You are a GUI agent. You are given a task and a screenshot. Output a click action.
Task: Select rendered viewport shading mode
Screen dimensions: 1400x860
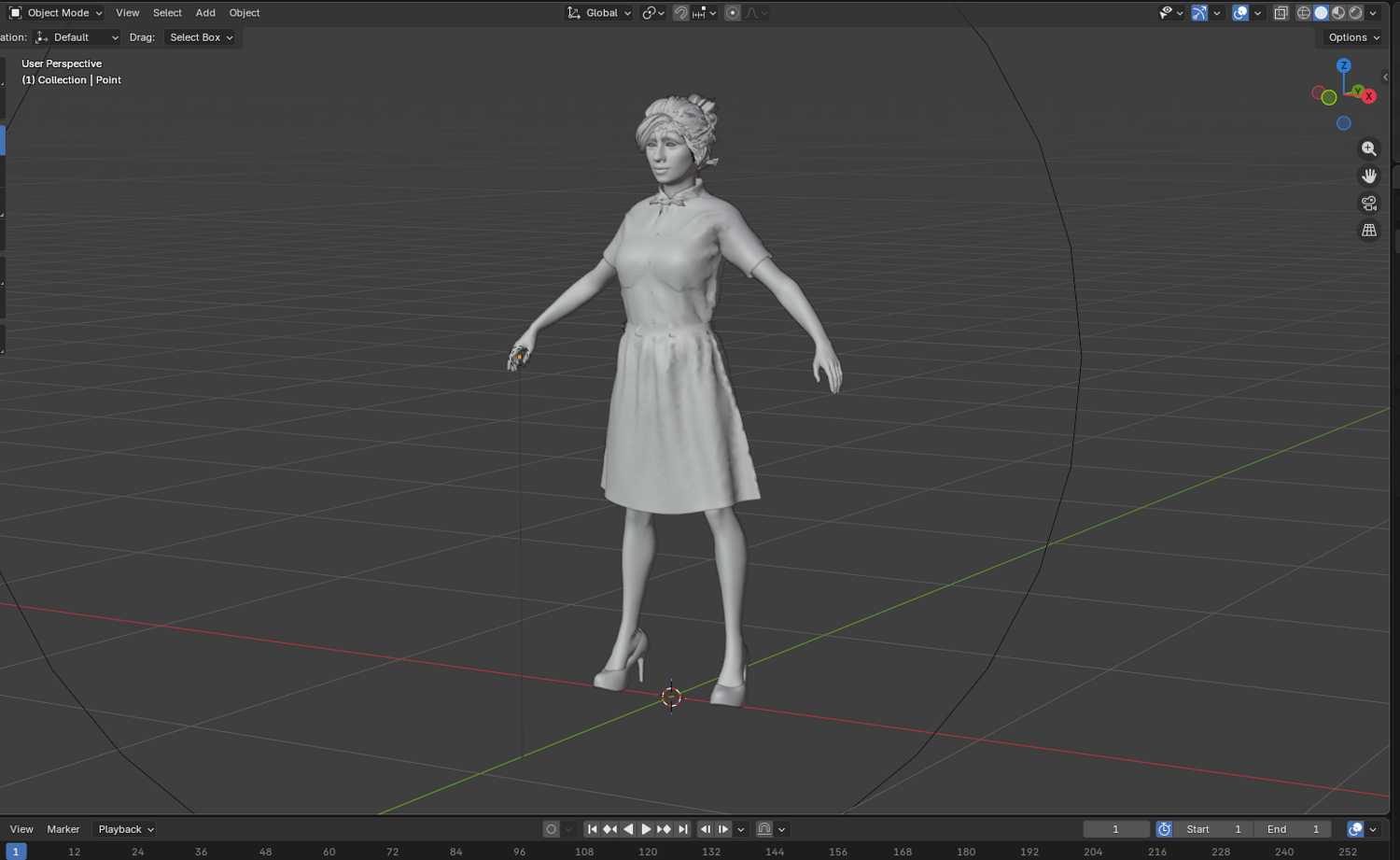coord(1356,13)
